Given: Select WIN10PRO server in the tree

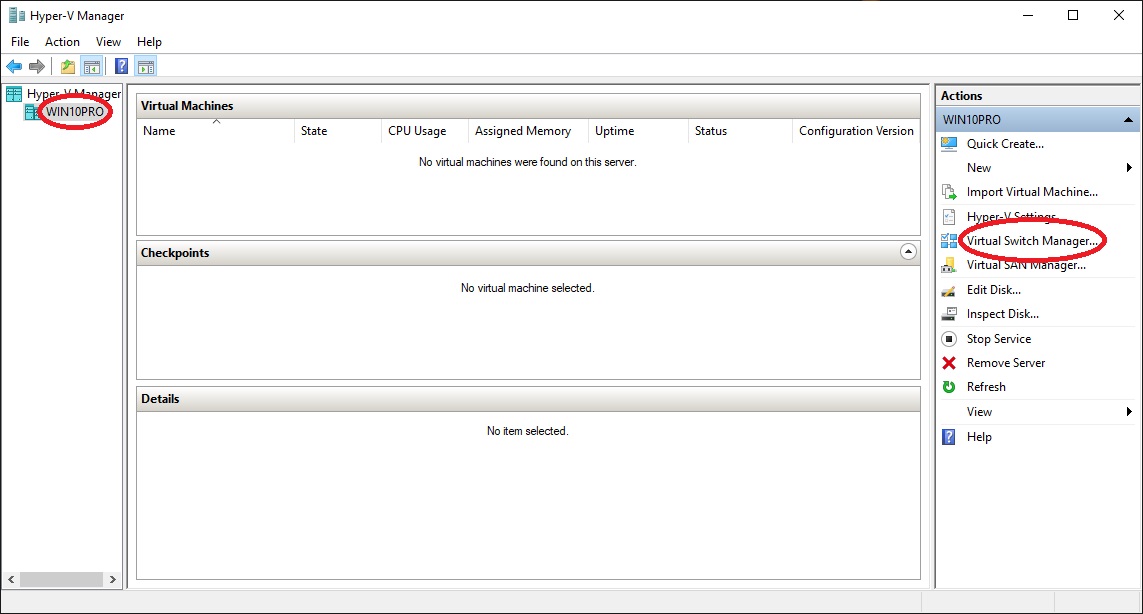Looking at the screenshot, I should (x=75, y=112).
